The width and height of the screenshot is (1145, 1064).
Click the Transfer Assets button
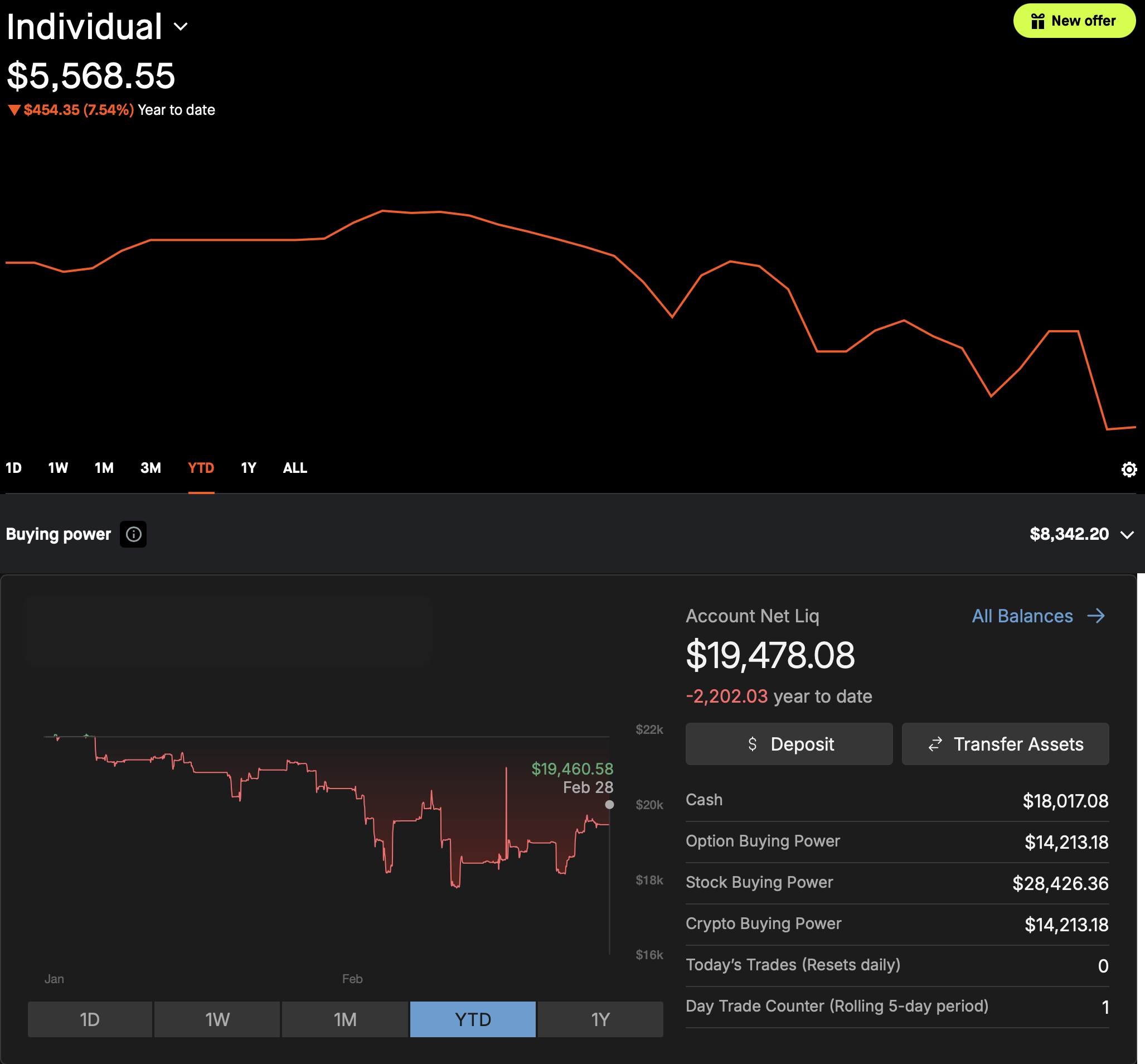tap(1005, 744)
